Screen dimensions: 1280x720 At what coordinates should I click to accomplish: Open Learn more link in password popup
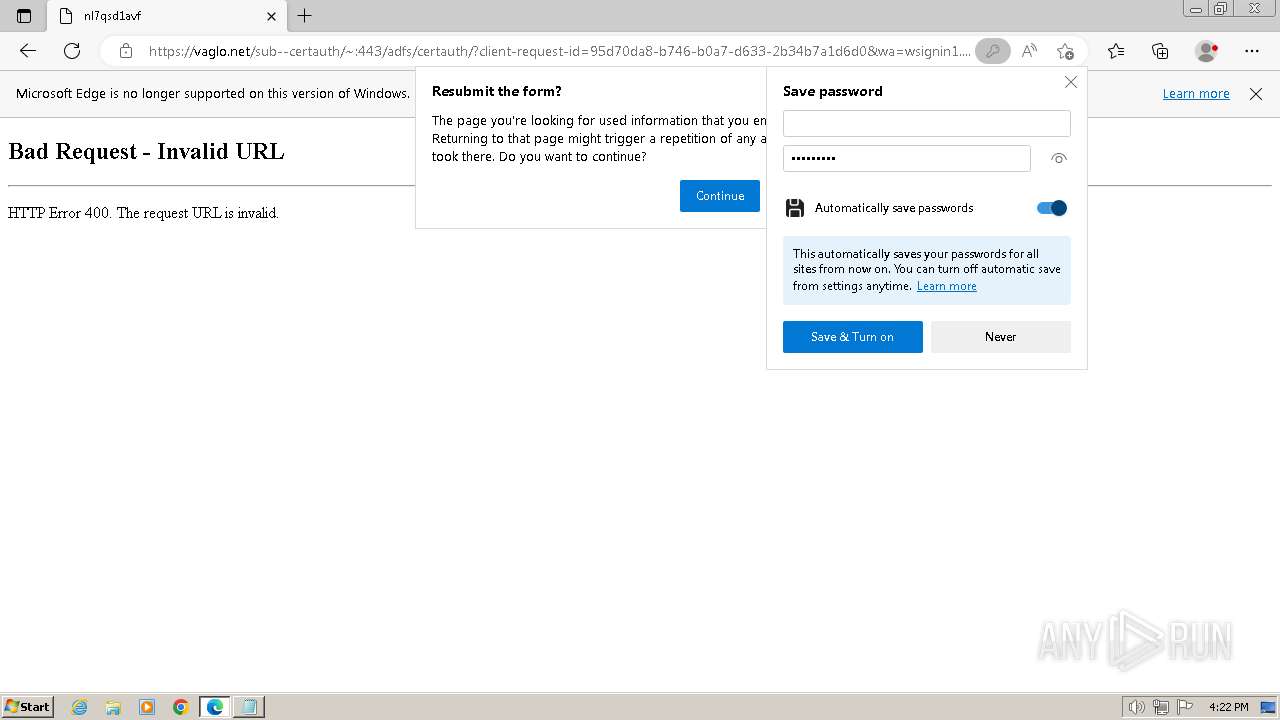coord(946,286)
